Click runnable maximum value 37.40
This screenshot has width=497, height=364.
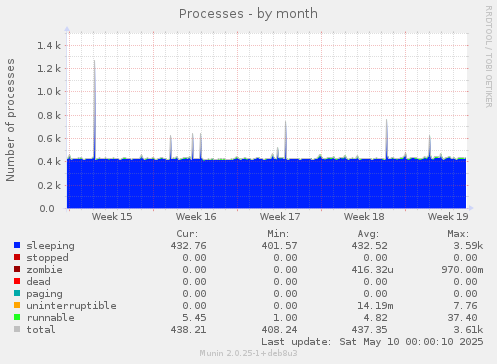coord(462,318)
